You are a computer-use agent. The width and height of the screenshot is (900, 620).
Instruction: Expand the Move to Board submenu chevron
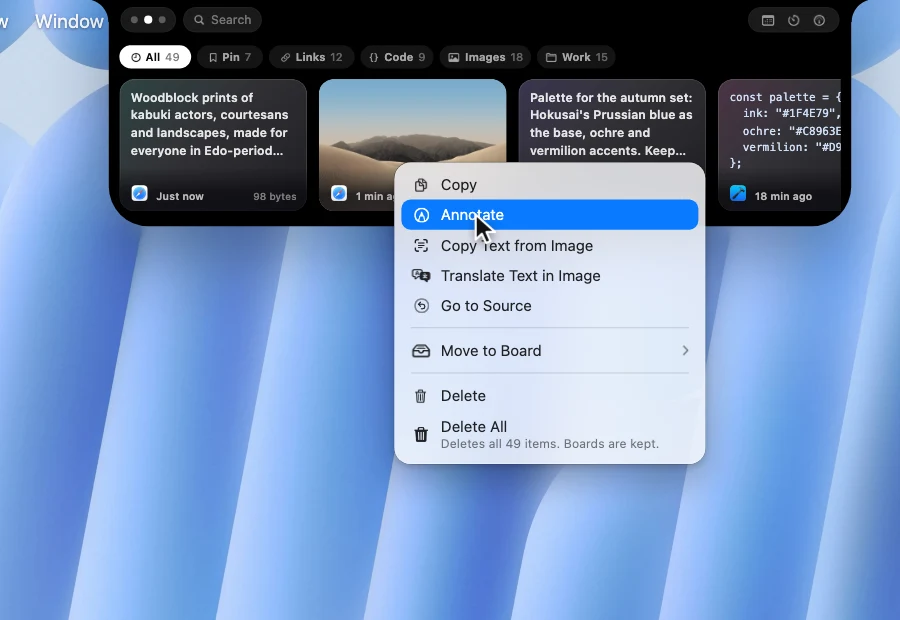(685, 351)
